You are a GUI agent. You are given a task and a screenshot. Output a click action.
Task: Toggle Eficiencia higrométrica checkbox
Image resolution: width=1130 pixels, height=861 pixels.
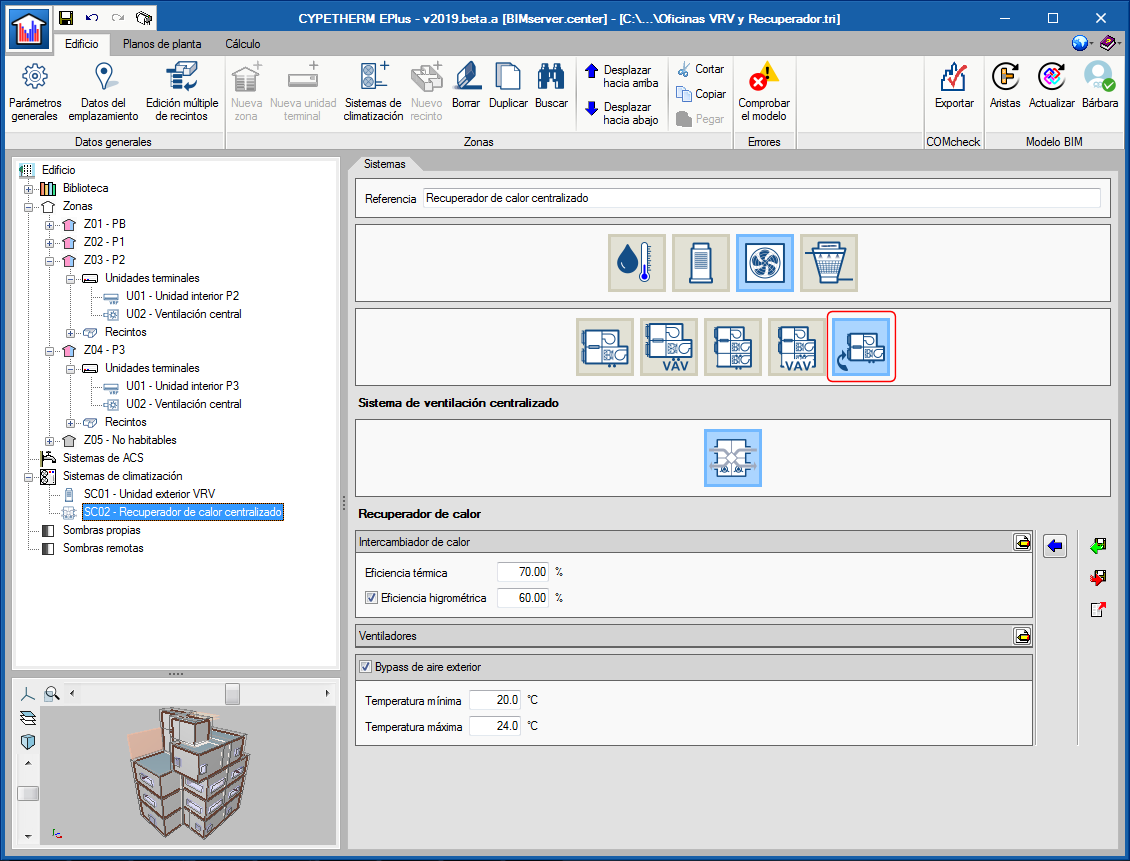[371, 597]
